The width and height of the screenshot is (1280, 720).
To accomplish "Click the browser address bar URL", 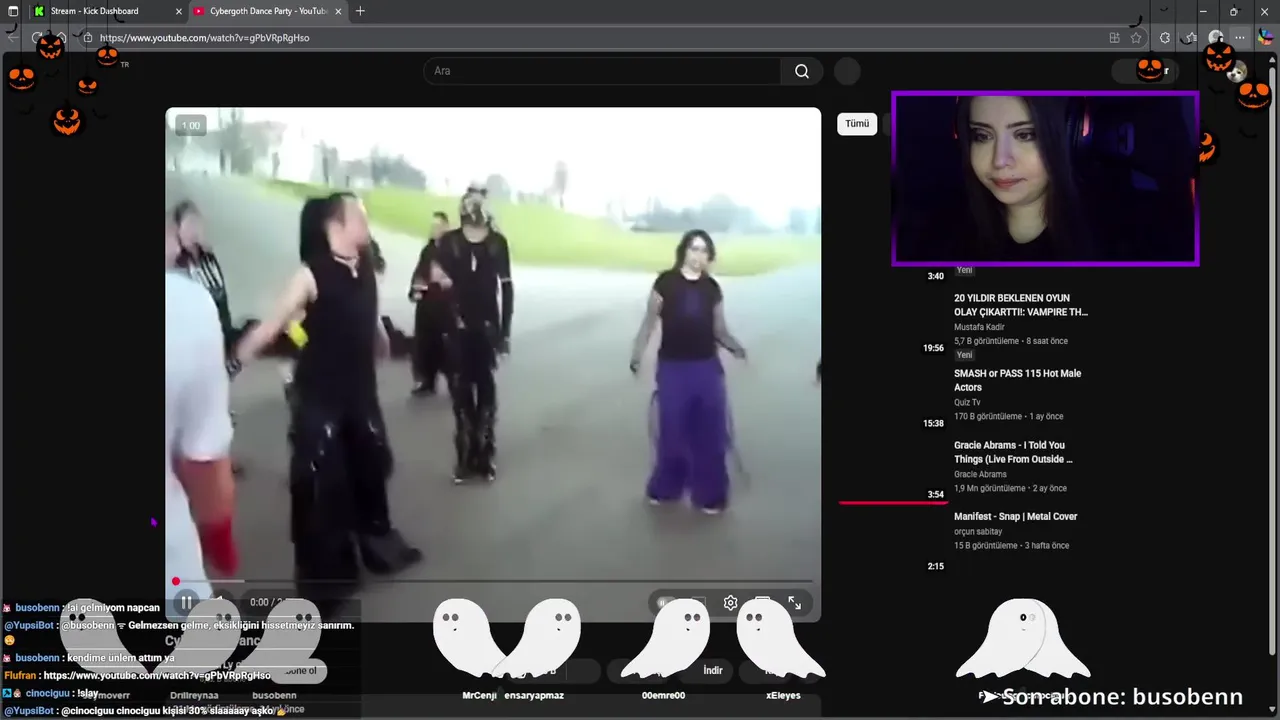I will pyautogui.click(x=205, y=38).
